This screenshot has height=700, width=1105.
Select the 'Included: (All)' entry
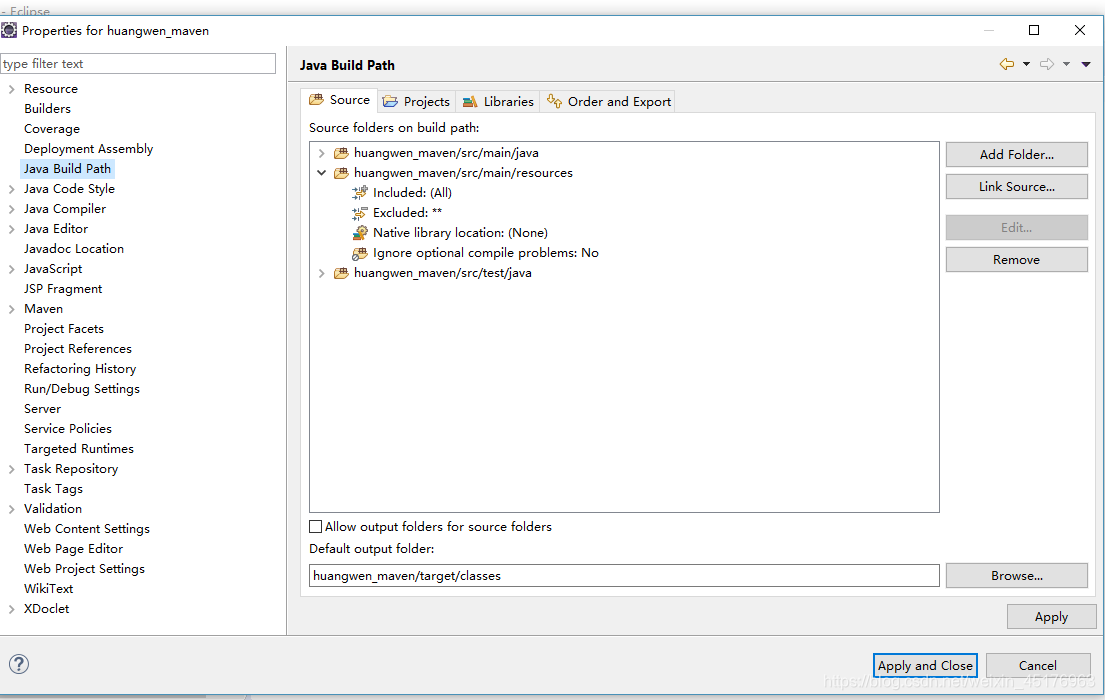[412, 192]
